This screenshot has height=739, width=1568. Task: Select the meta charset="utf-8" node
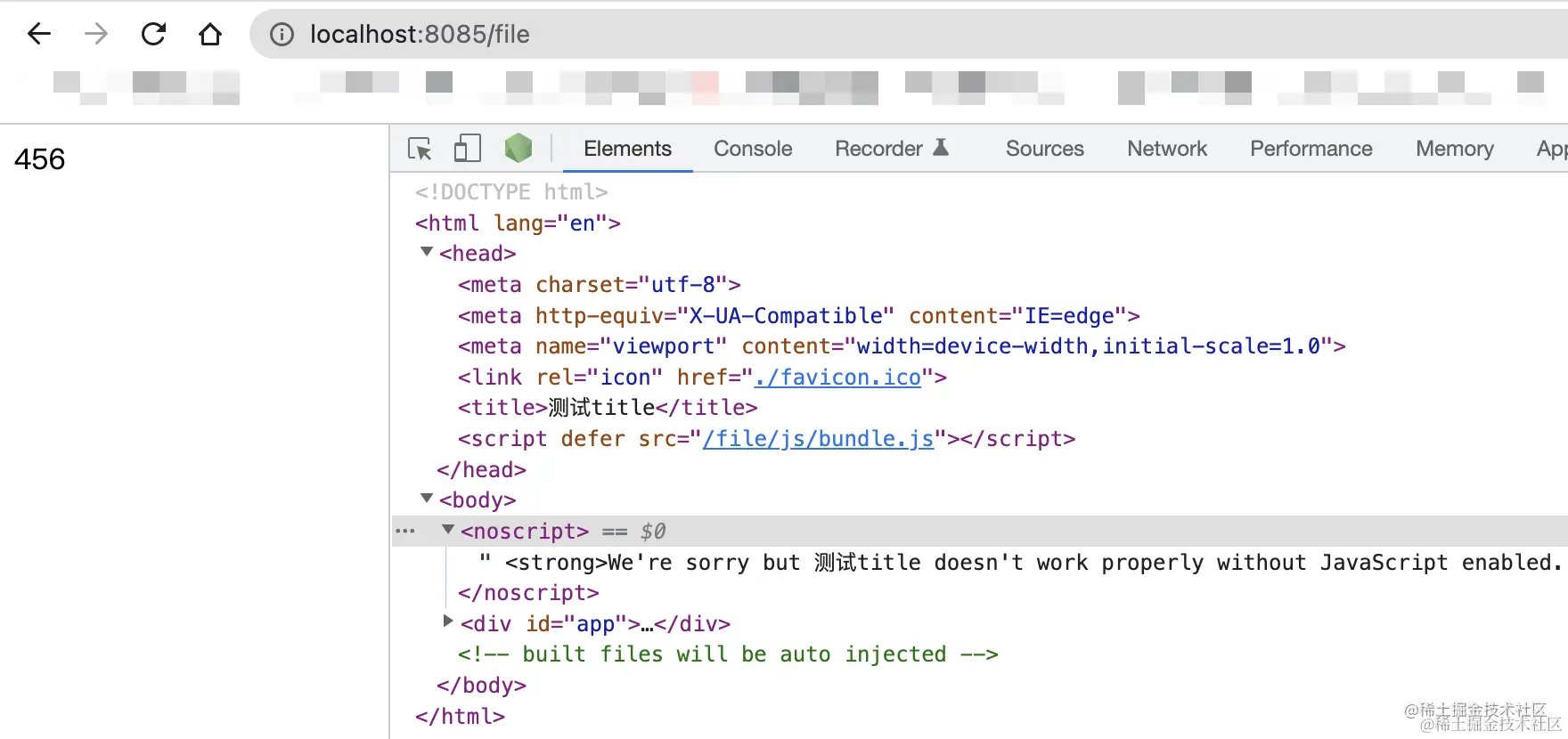coord(599,285)
